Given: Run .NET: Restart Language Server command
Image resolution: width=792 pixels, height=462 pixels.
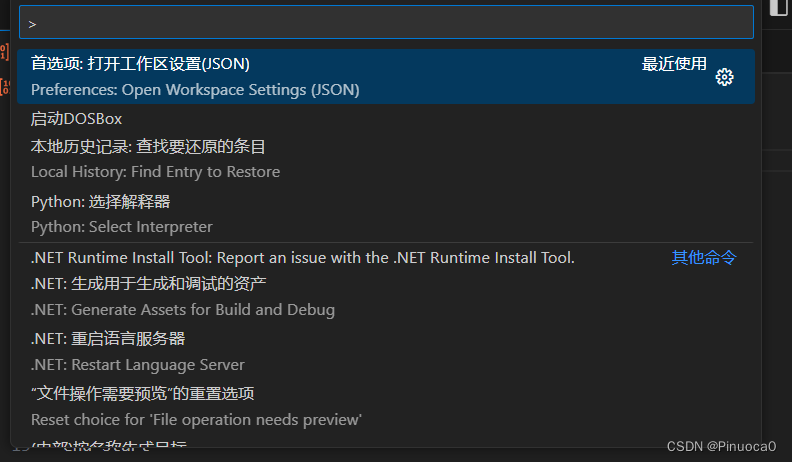Looking at the screenshot, I should click(x=386, y=352).
